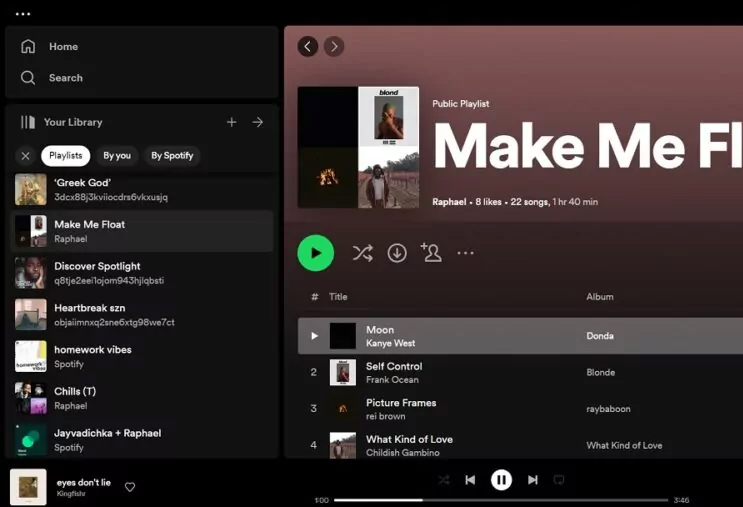Open the three-dot app menu
The image size is (743, 507).
coord(23,14)
